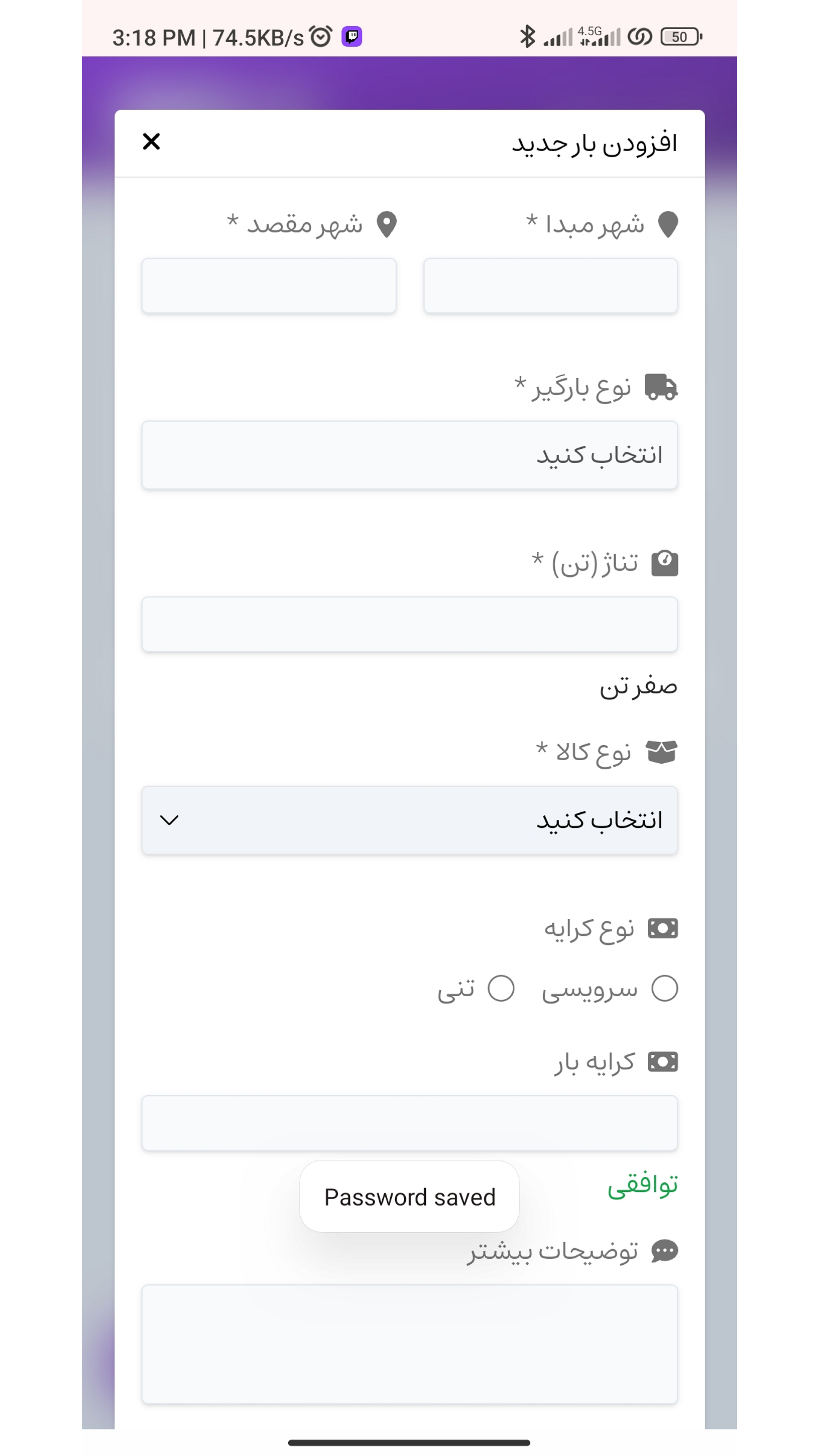Click the tonnage input field
The height and width of the screenshot is (1456, 819).
409,625
